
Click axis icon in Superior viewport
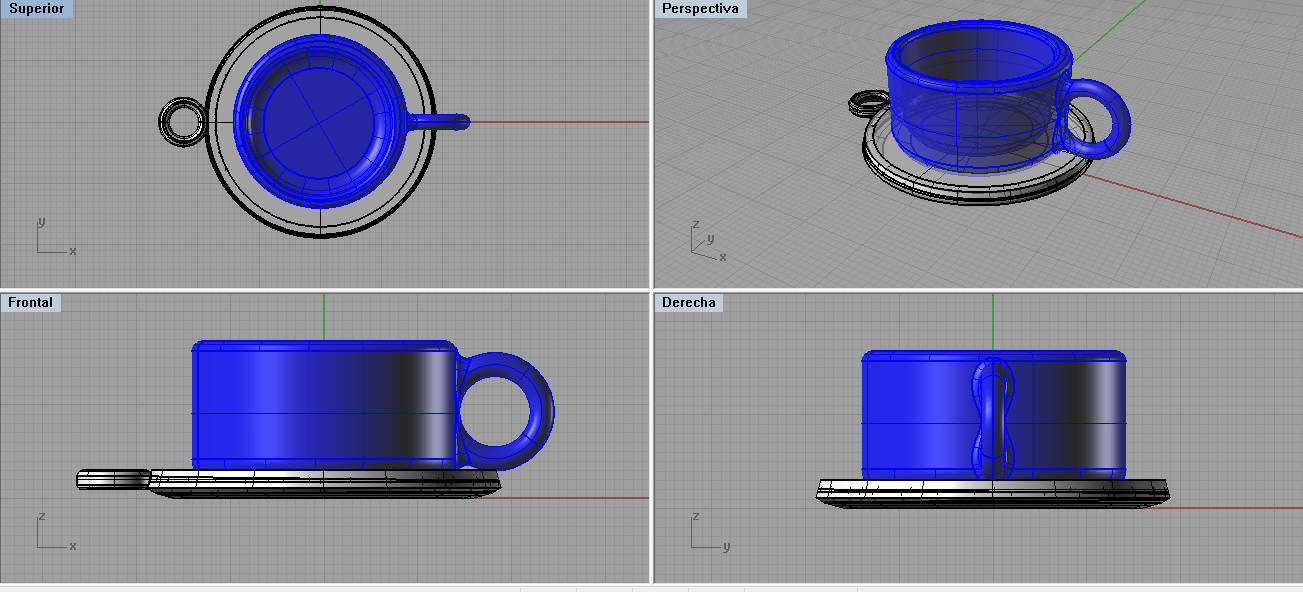click(x=55, y=237)
